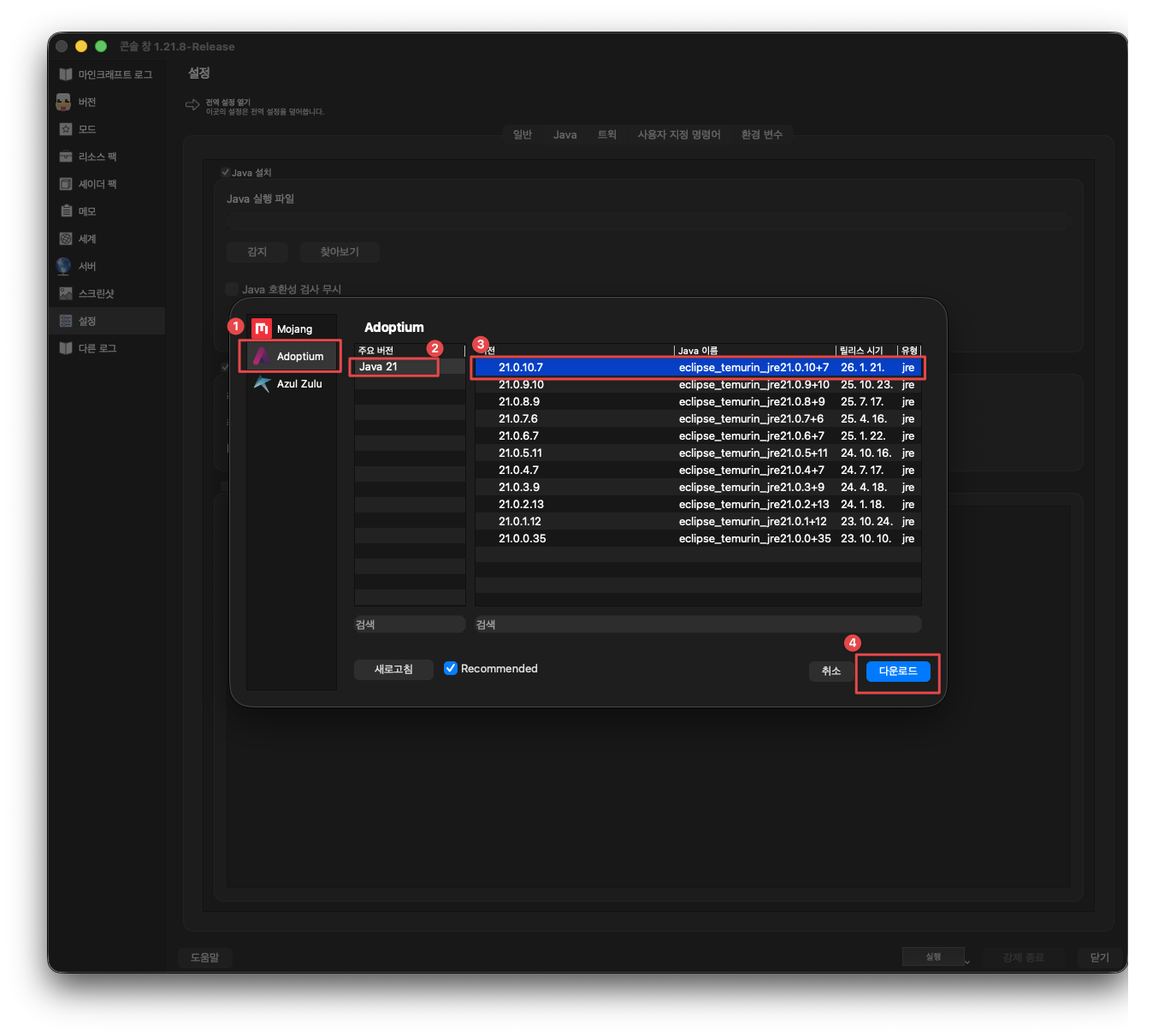
Task: Toggle the Recommended checkbox
Action: click(451, 668)
